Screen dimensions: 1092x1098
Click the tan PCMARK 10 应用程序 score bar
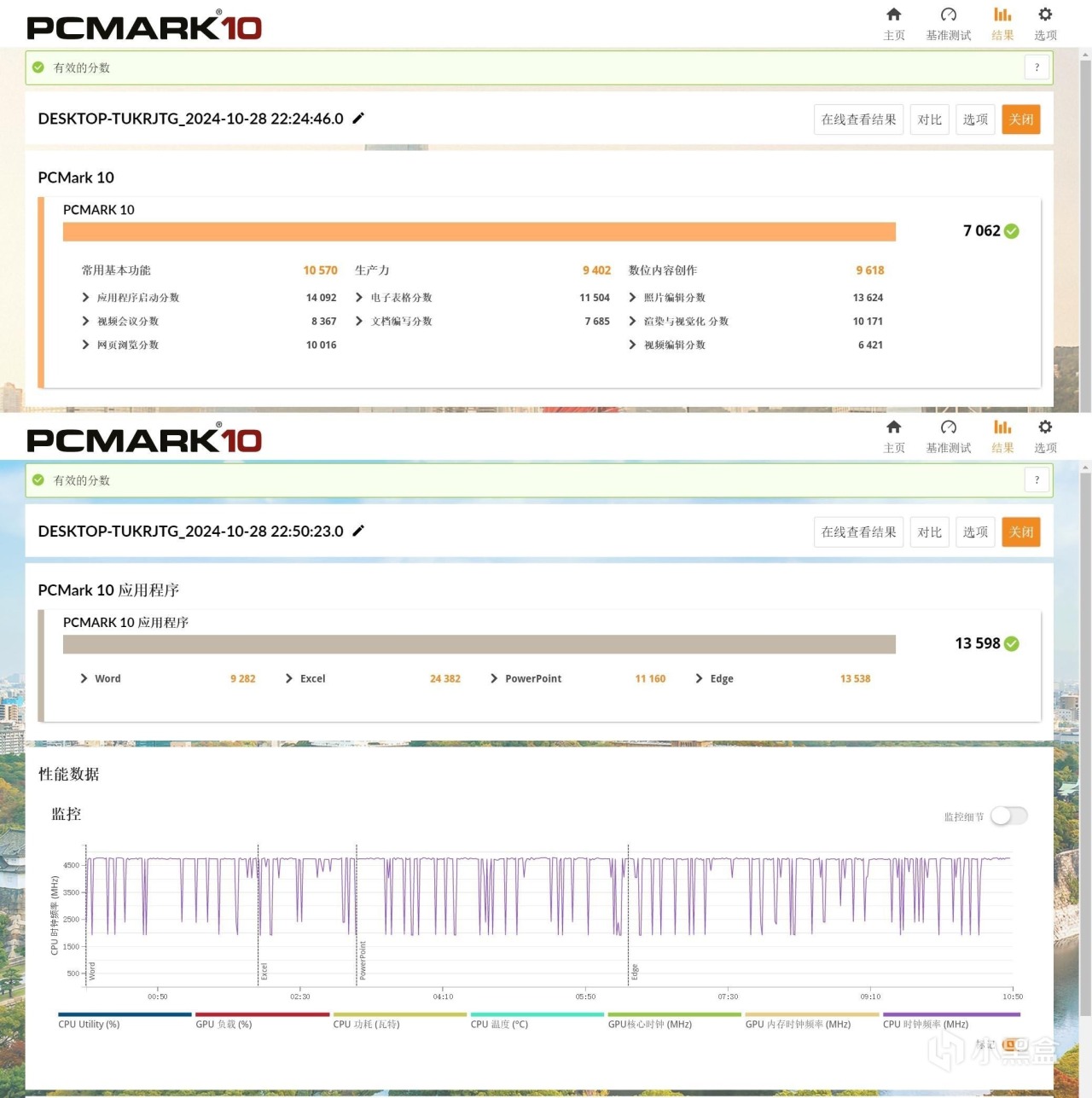[479, 644]
